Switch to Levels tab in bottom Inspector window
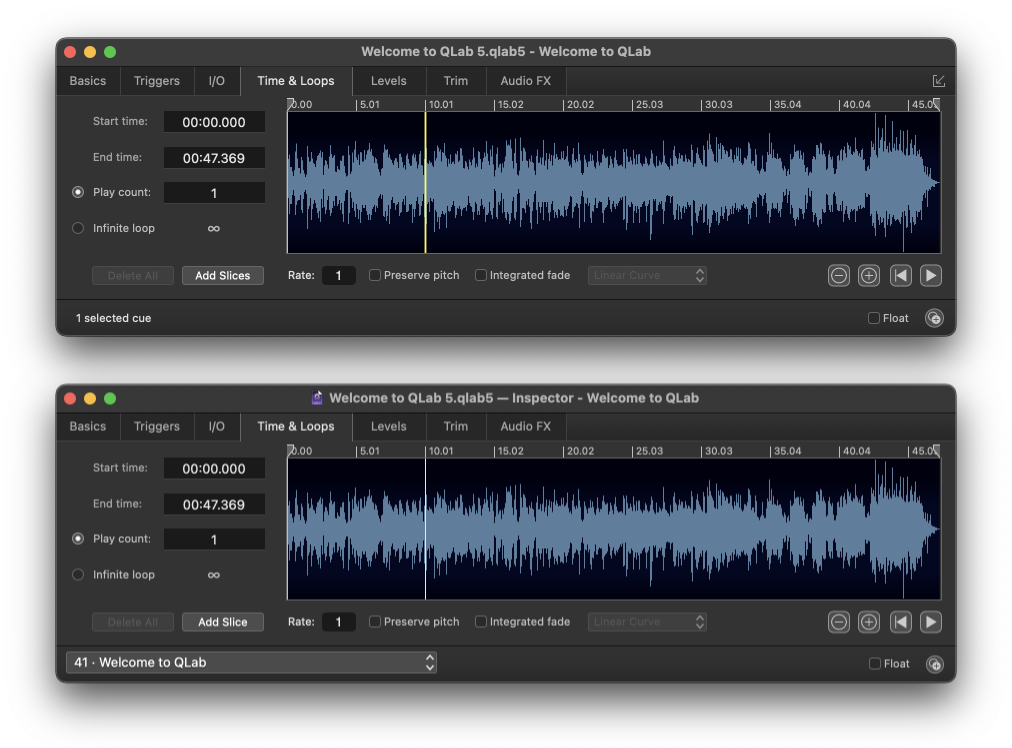Viewport: 1012px width, 748px height. (x=389, y=427)
